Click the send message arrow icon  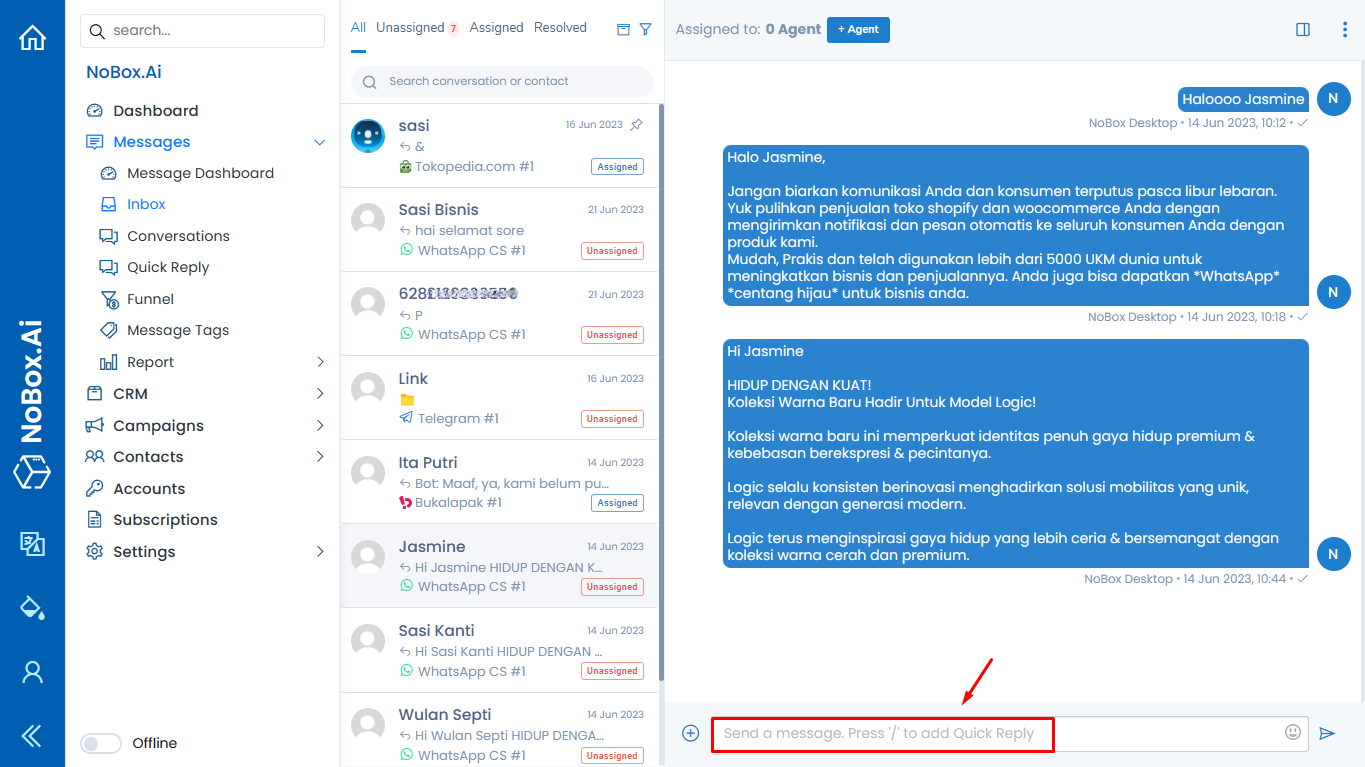(x=1327, y=733)
